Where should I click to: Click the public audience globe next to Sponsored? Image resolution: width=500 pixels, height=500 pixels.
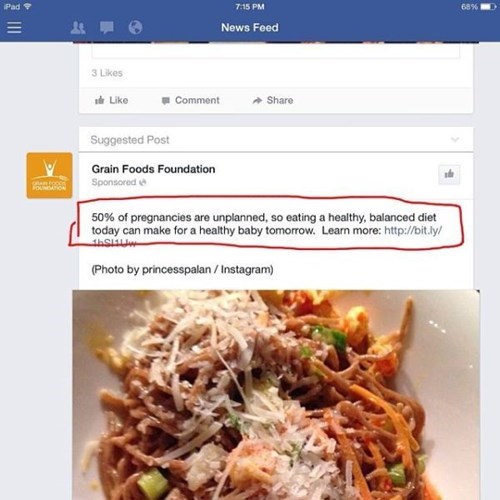(x=143, y=182)
